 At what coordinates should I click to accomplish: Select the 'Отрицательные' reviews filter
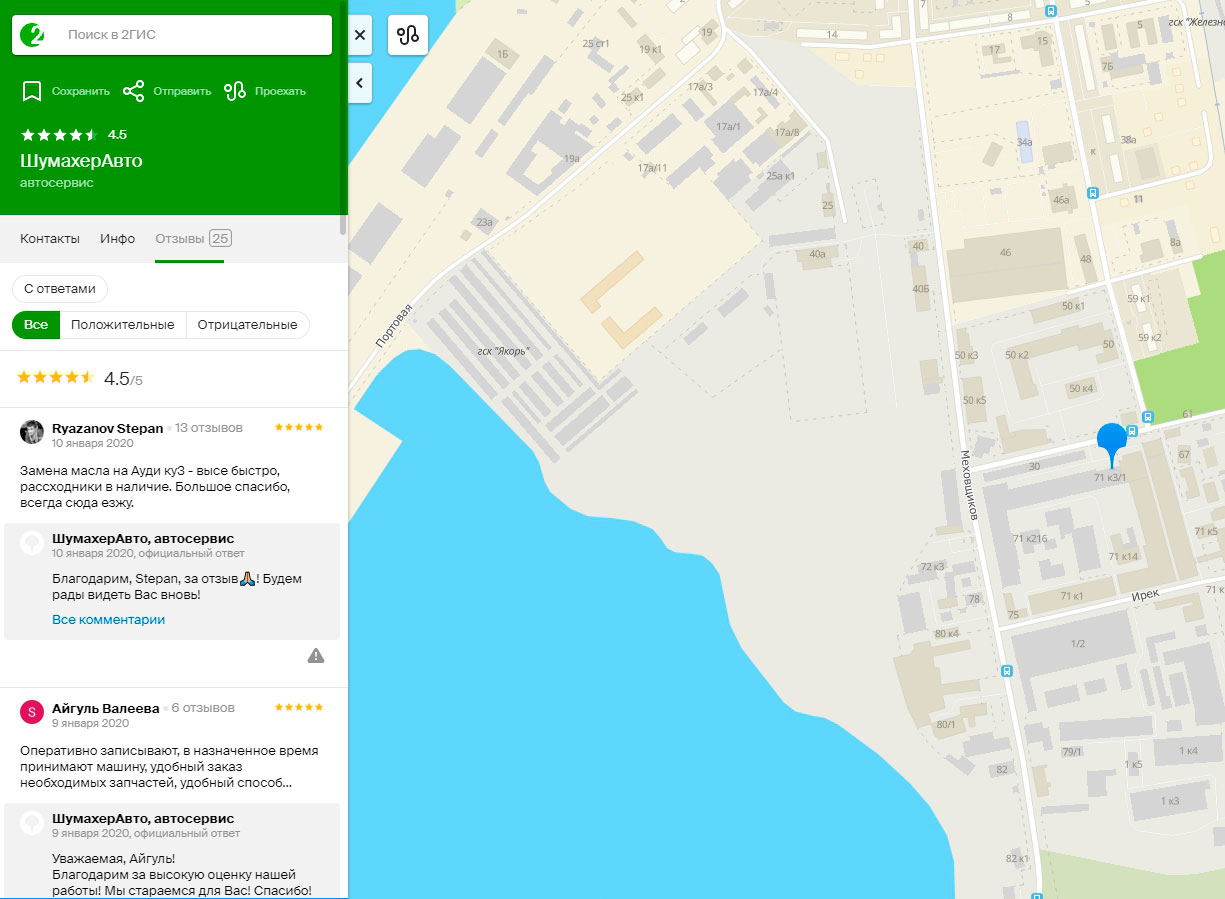pyautogui.click(x=248, y=325)
